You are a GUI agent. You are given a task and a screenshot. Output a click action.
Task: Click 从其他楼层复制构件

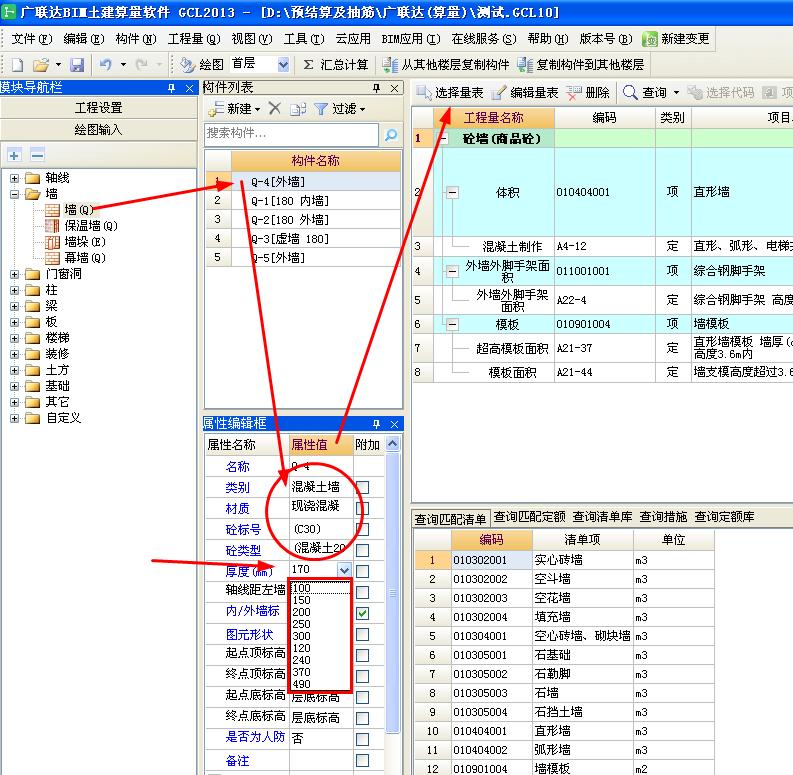click(446, 65)
